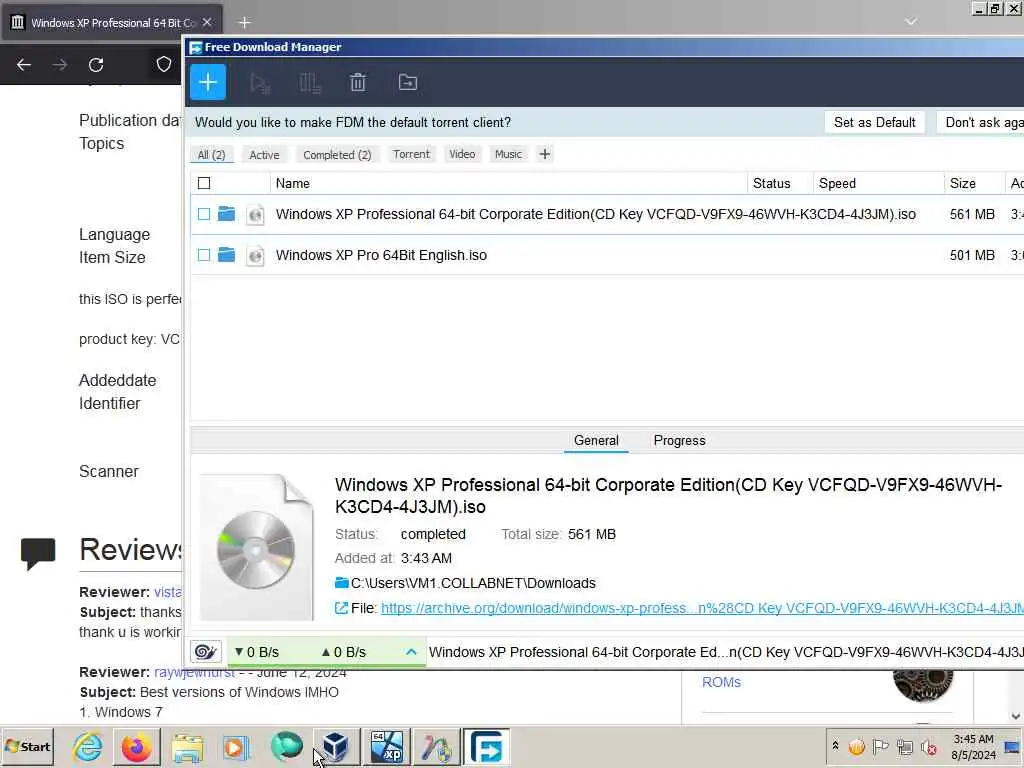Click the 501 MB size cell
This screenshot has height=768, width=1024.
click(x=972, y=255)
